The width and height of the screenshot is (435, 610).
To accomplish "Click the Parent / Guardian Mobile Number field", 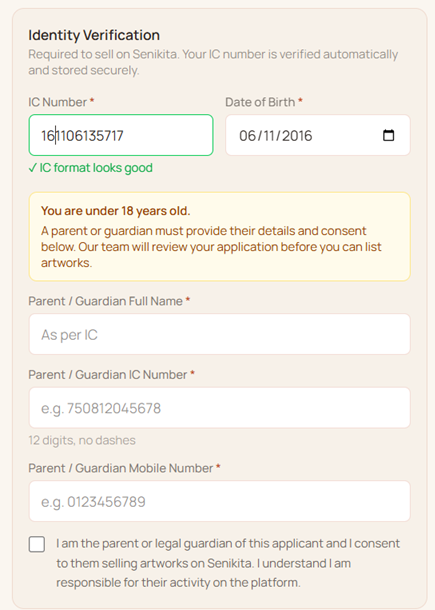I will (219, 501).
